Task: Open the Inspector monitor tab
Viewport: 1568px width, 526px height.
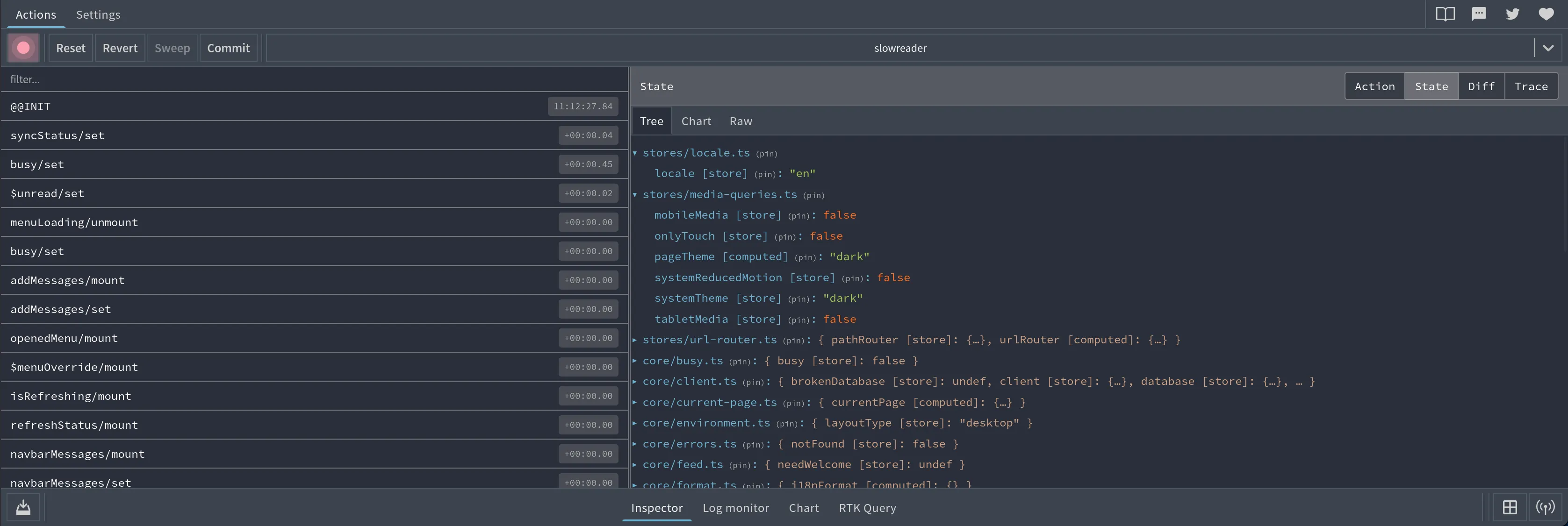Action: click(657, 508)
